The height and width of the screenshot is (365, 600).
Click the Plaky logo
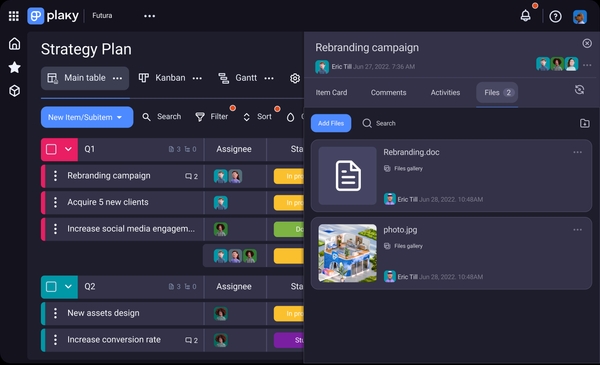pos(53,16)
